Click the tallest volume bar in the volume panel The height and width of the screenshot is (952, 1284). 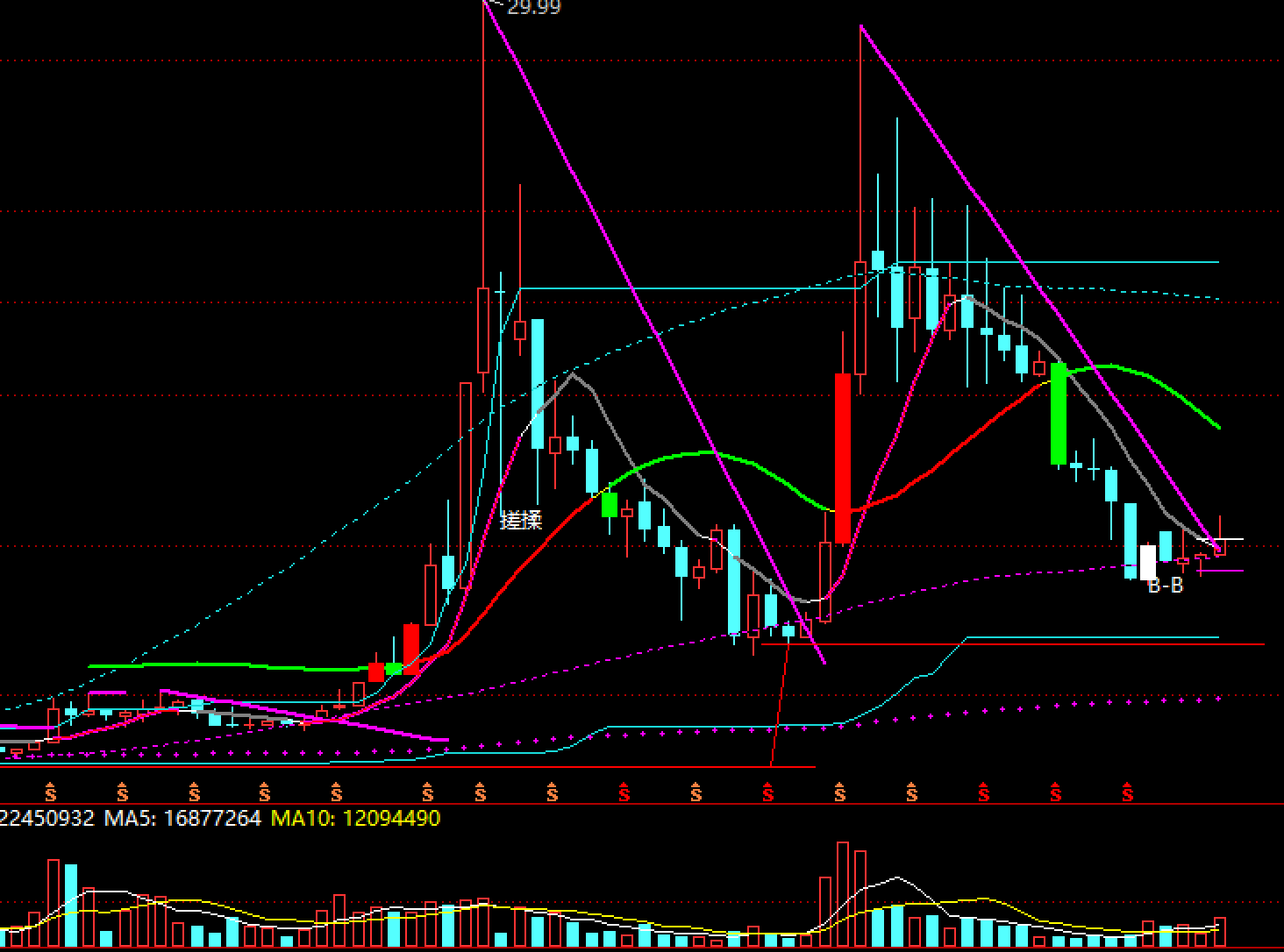pos(843,894)
